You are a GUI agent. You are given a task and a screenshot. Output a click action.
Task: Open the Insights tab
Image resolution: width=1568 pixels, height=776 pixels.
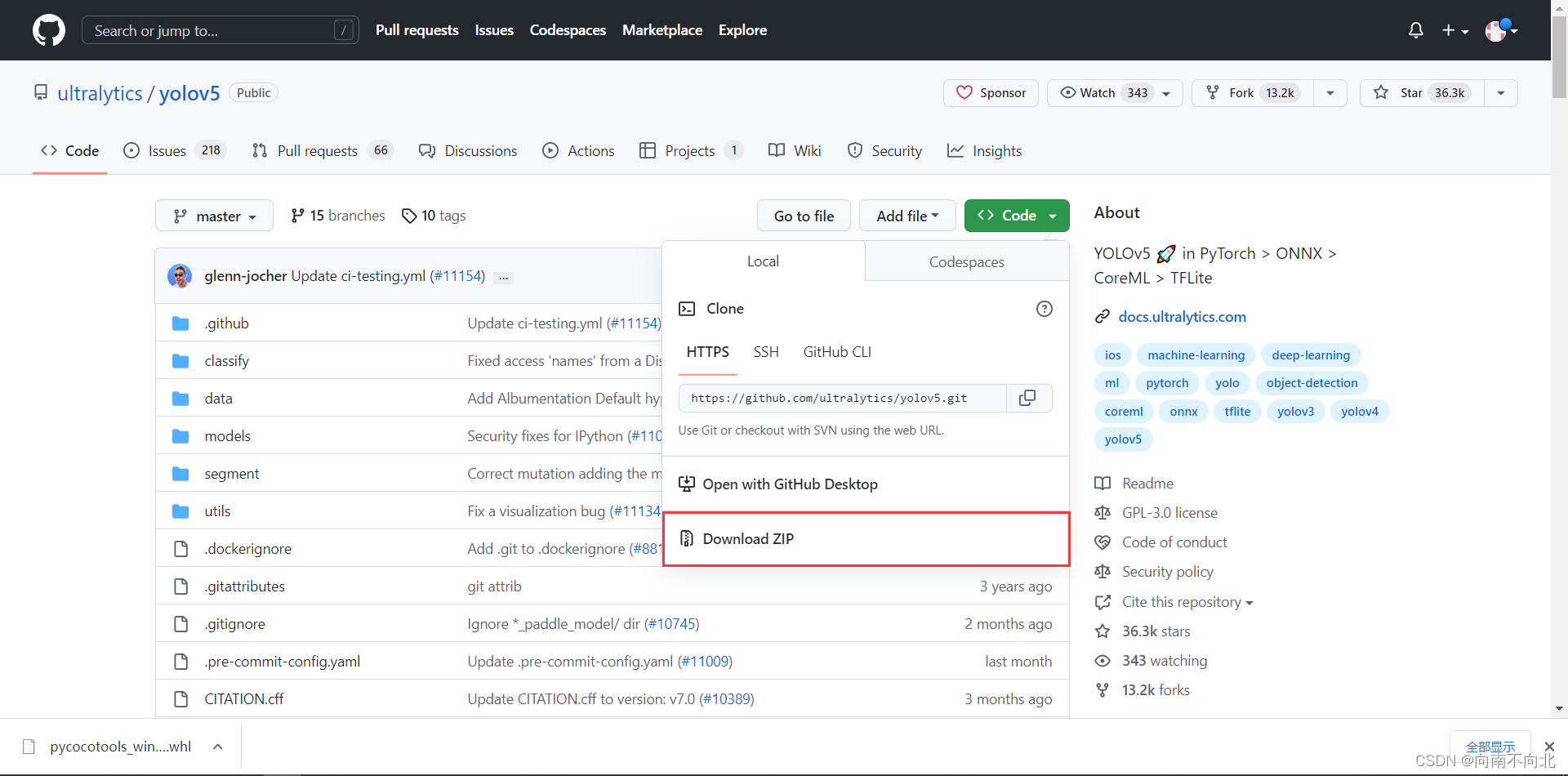[984, 151]
